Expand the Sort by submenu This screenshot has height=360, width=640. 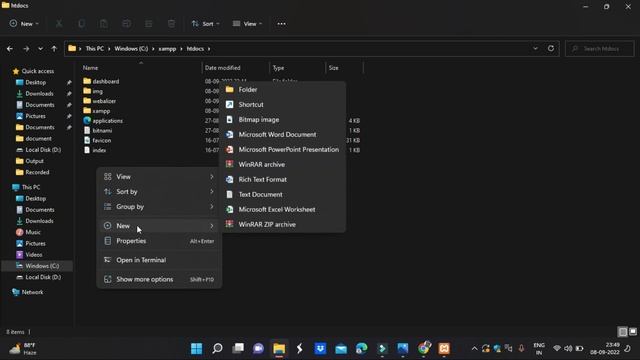(x=159, y=191)
